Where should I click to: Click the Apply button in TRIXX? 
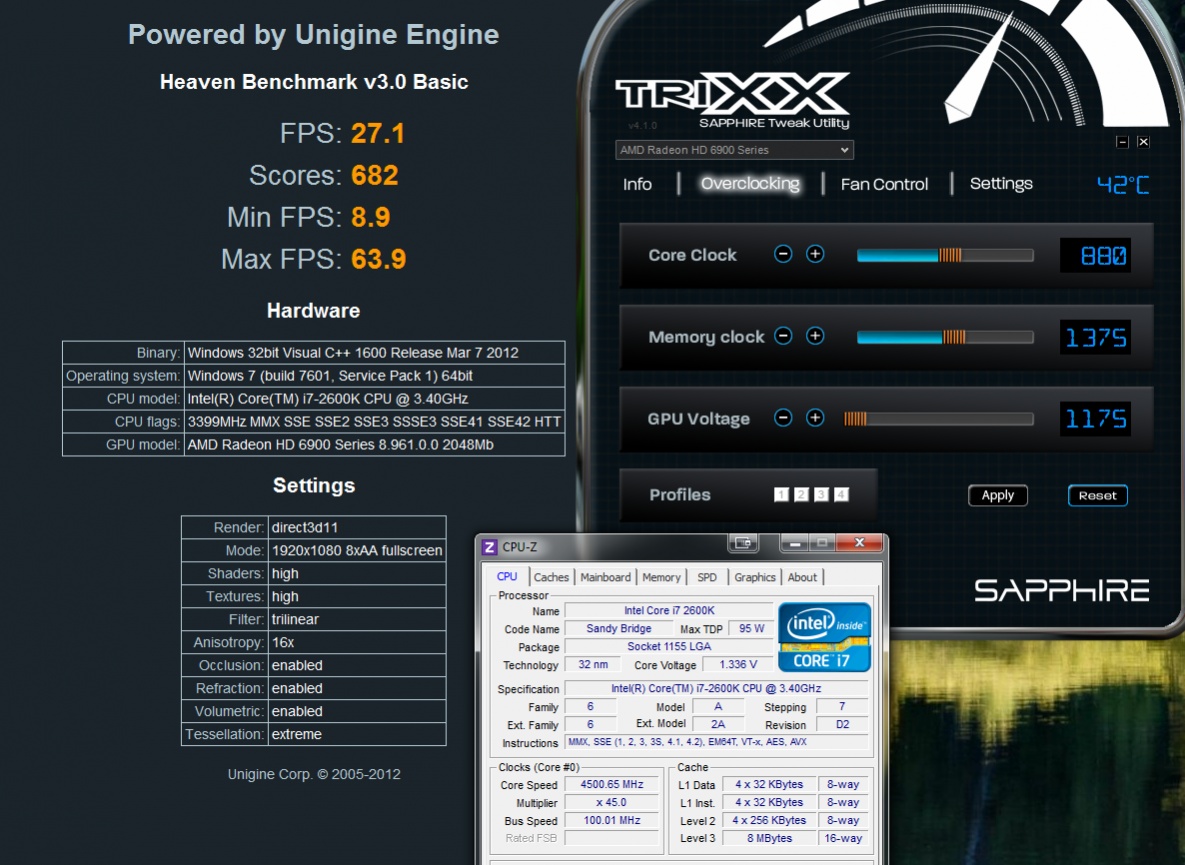point(998,496)
